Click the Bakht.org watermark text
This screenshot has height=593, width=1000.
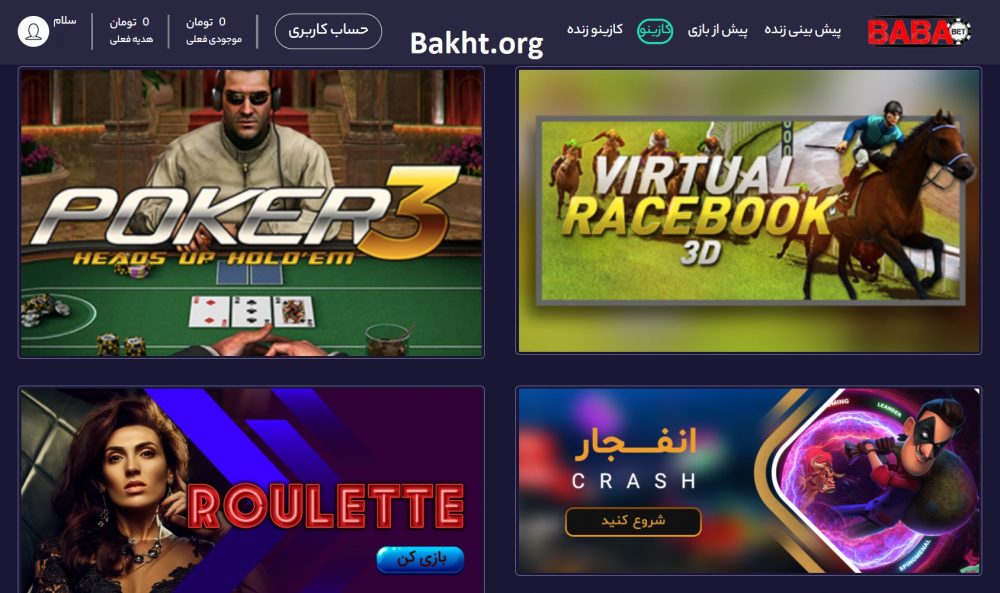pos(476,44)
